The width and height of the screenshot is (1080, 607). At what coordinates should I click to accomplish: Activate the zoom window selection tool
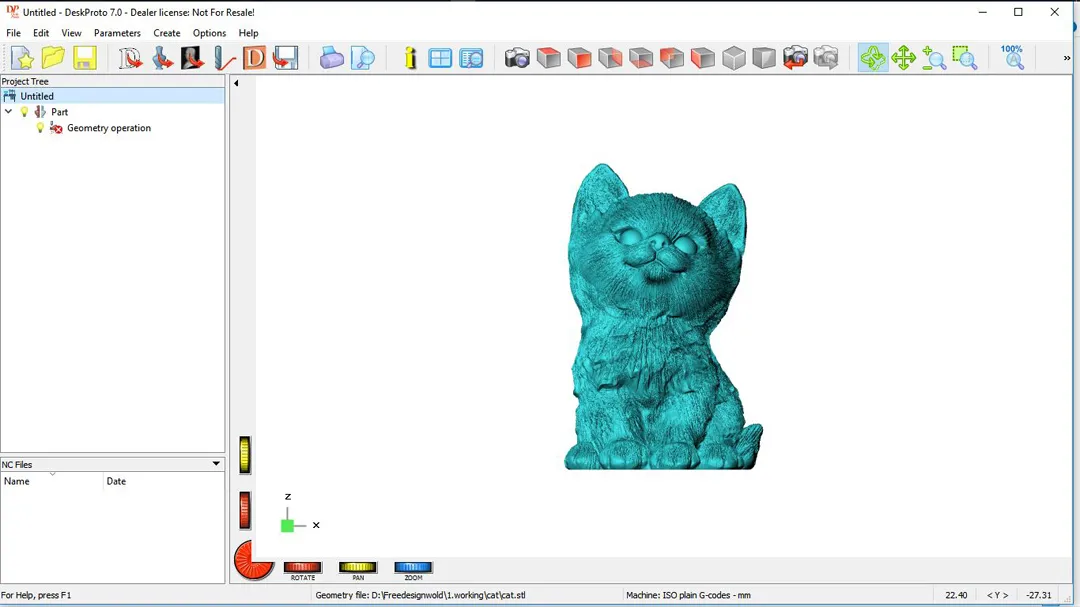click(965, 58)
